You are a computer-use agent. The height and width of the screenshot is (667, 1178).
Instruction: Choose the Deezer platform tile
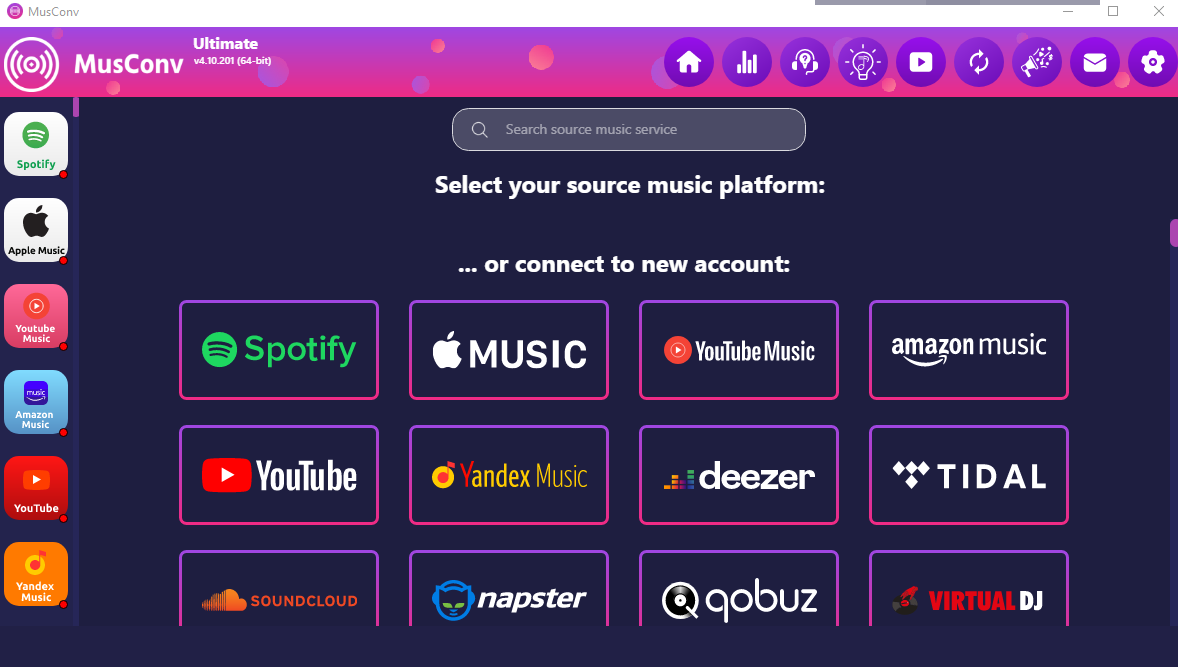[x=739, y=475]
